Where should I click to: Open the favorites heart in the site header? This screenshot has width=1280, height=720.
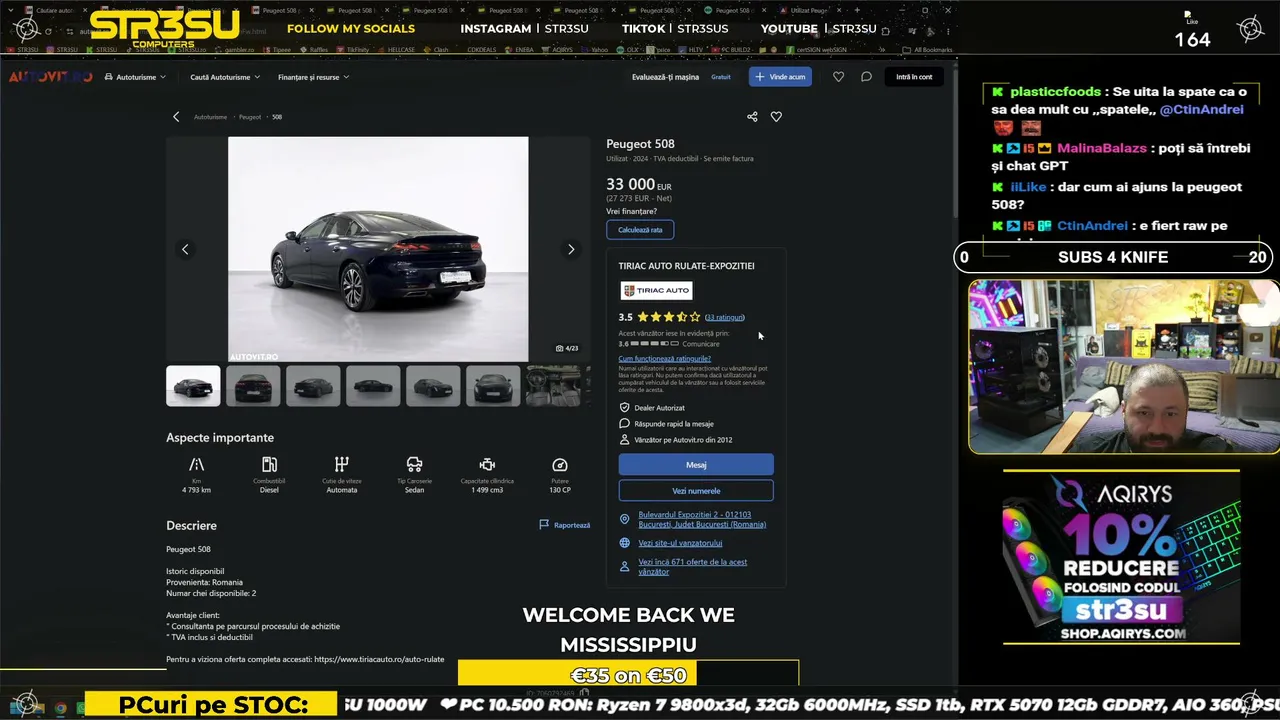(838, 77)
